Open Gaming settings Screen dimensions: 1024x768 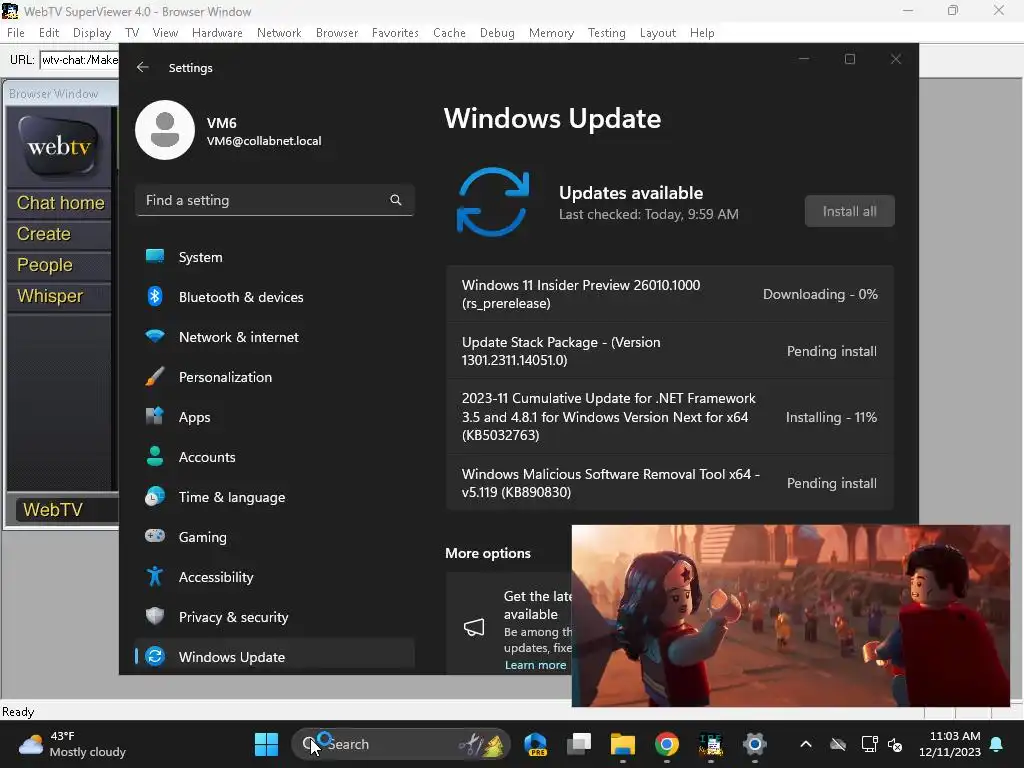click(x=274, y=537)
